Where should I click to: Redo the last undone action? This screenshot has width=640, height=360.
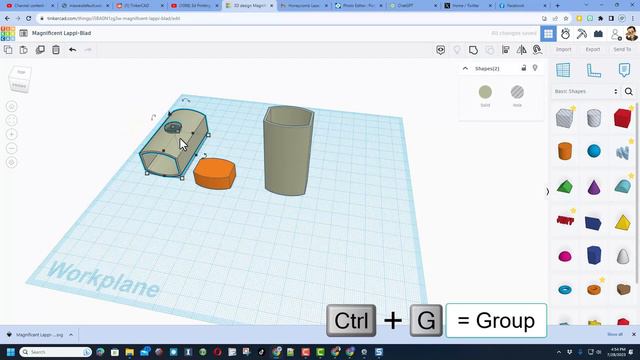click(x=88, y=50)
